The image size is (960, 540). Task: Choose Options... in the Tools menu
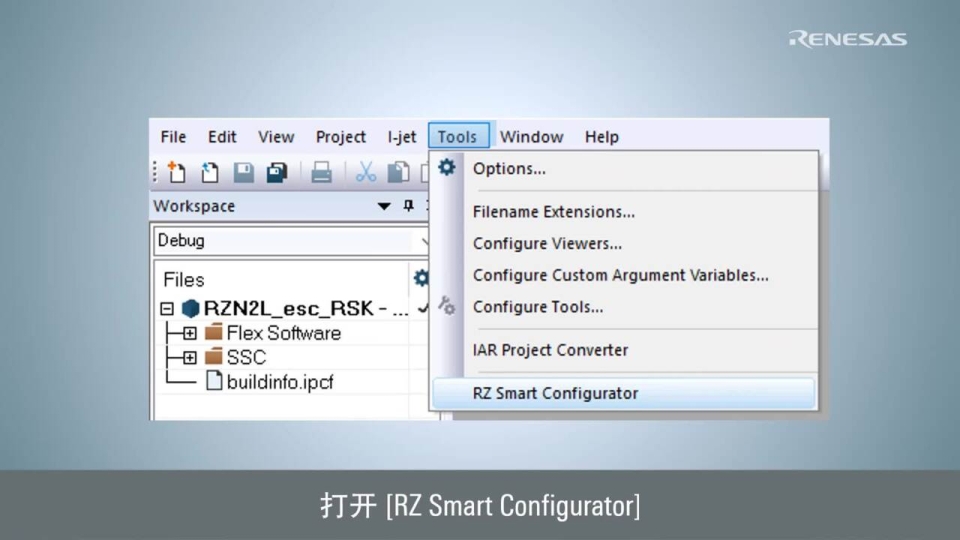pyautogui.click(x=509, y=168)
